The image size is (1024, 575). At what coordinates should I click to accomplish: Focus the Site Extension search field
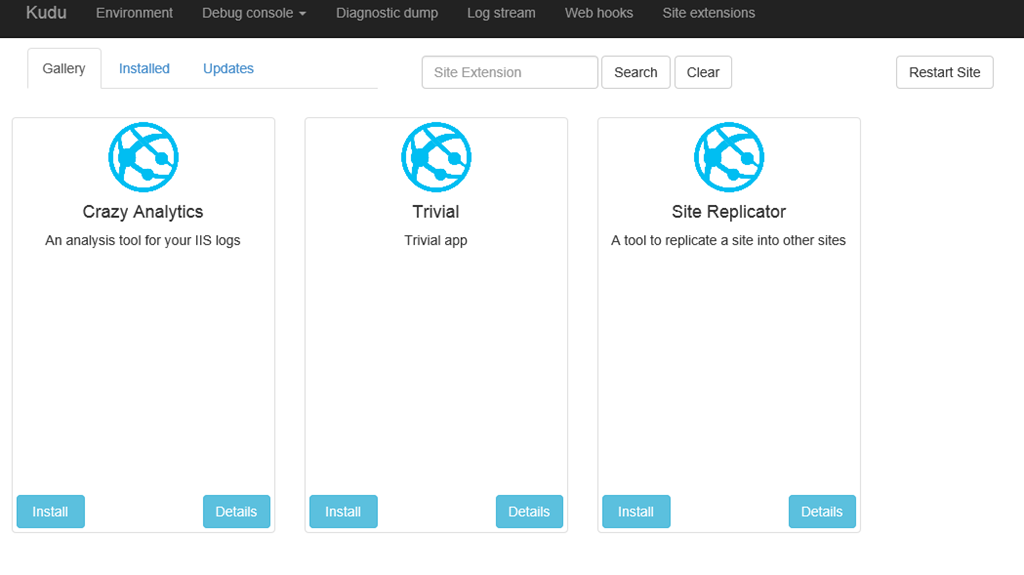click(510, 72)
